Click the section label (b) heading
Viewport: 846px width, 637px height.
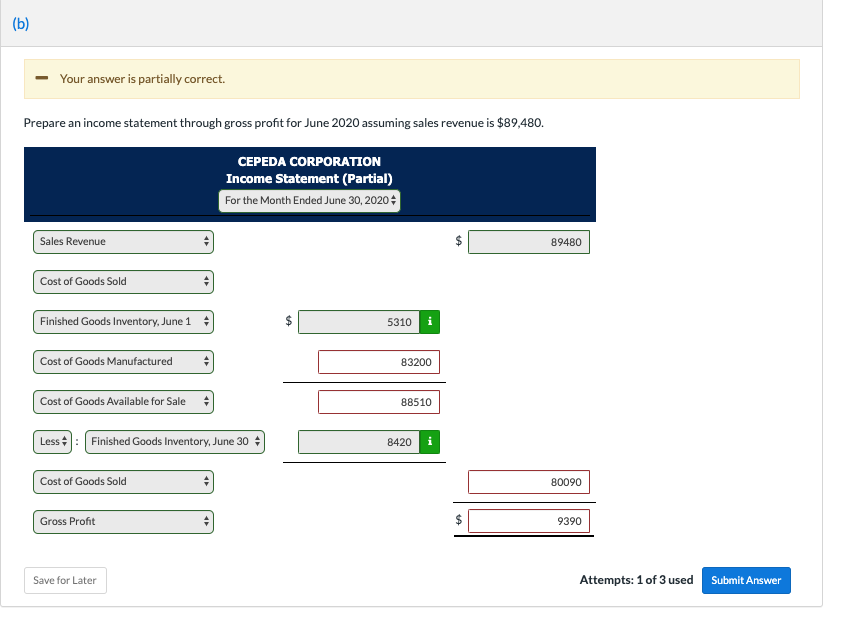pos(20,22)
